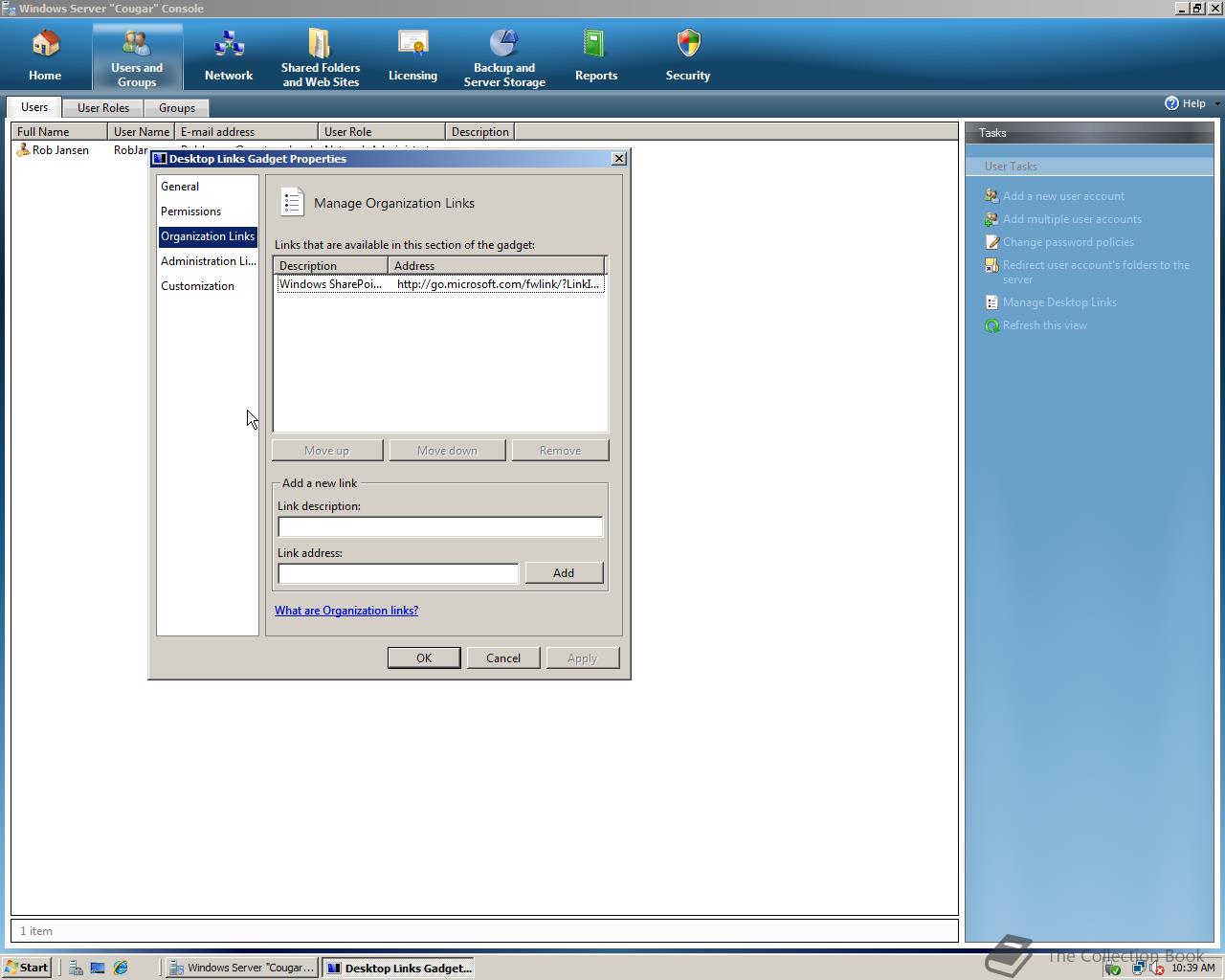Click the Link address input field
Screen dimensions: 1225x980
pos(398,573)
